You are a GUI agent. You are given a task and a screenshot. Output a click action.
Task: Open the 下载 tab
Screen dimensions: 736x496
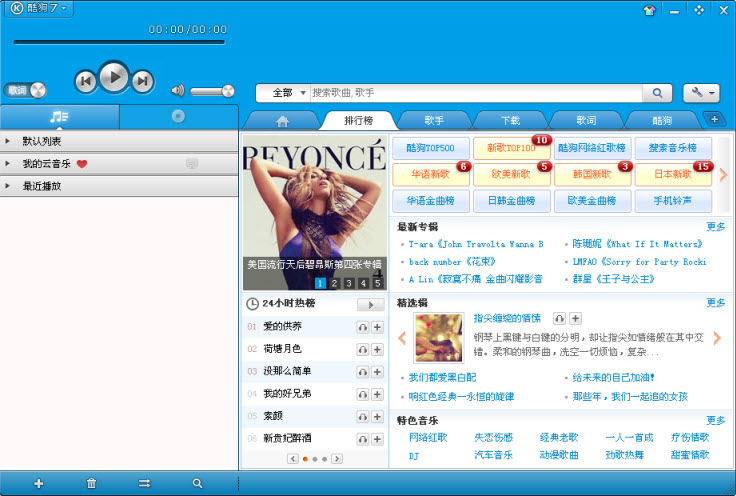coord(510,120)
